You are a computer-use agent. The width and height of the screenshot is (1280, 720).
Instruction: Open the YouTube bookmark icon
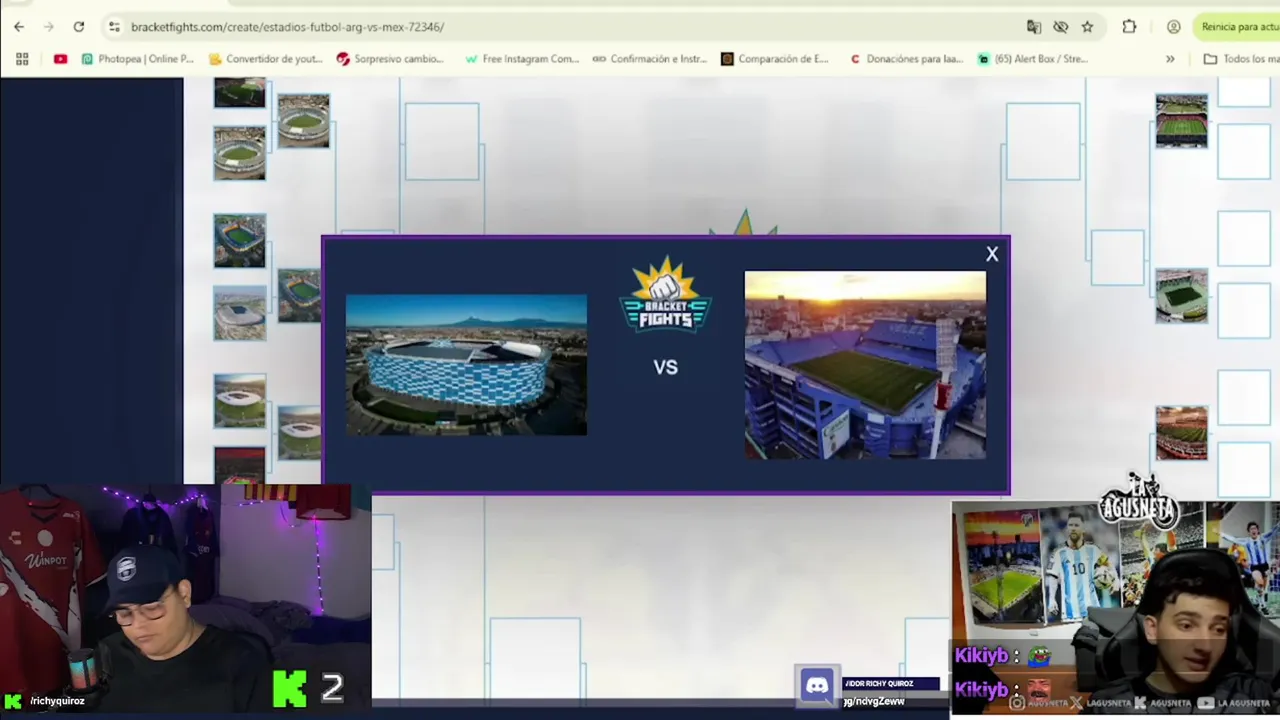60,59
